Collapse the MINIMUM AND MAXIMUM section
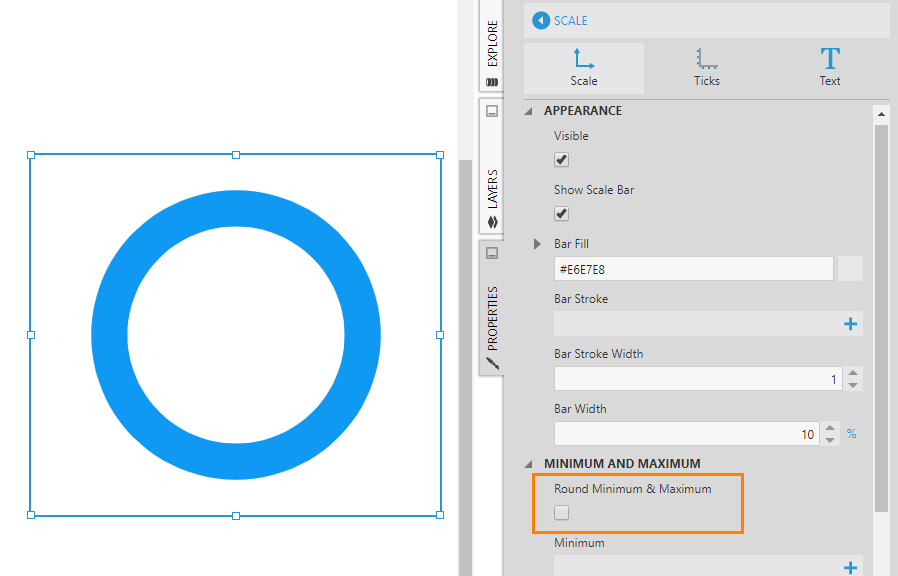Screen dimensions: 898x576 click(529, 464)
